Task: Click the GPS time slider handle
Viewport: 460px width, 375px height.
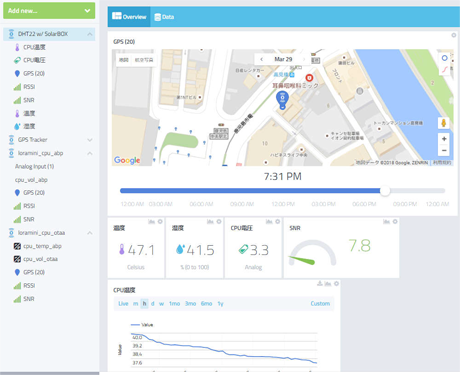Action: (x=385, y=191)
